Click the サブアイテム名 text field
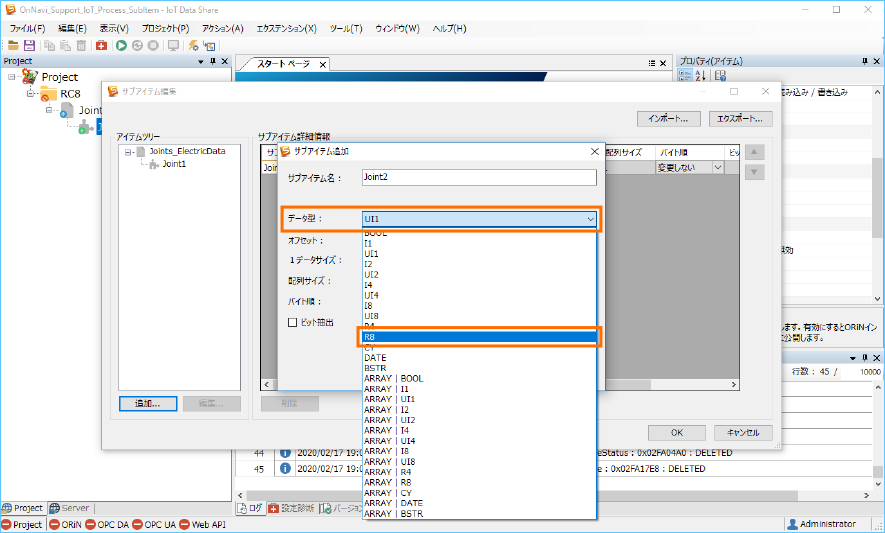 click(477, 177)
